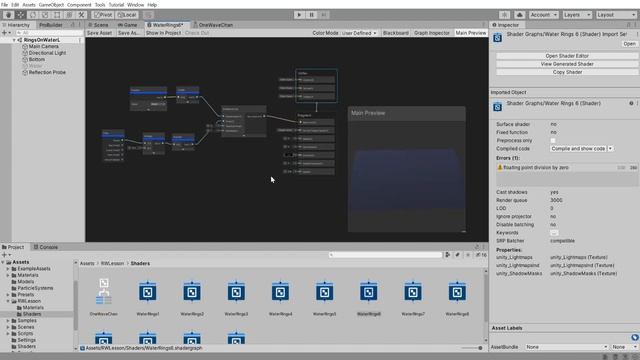Select the WaterRings7 shader graph asset
The height and width of the screenshot is (360, 640).
click(x=413, y=297)
